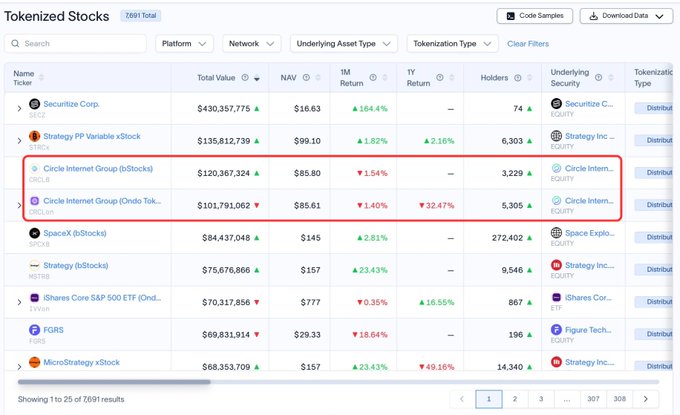This screenshot has width=680, height=415.
Task: Expand the Securitize Corp. row
Action: click(19, 108)
